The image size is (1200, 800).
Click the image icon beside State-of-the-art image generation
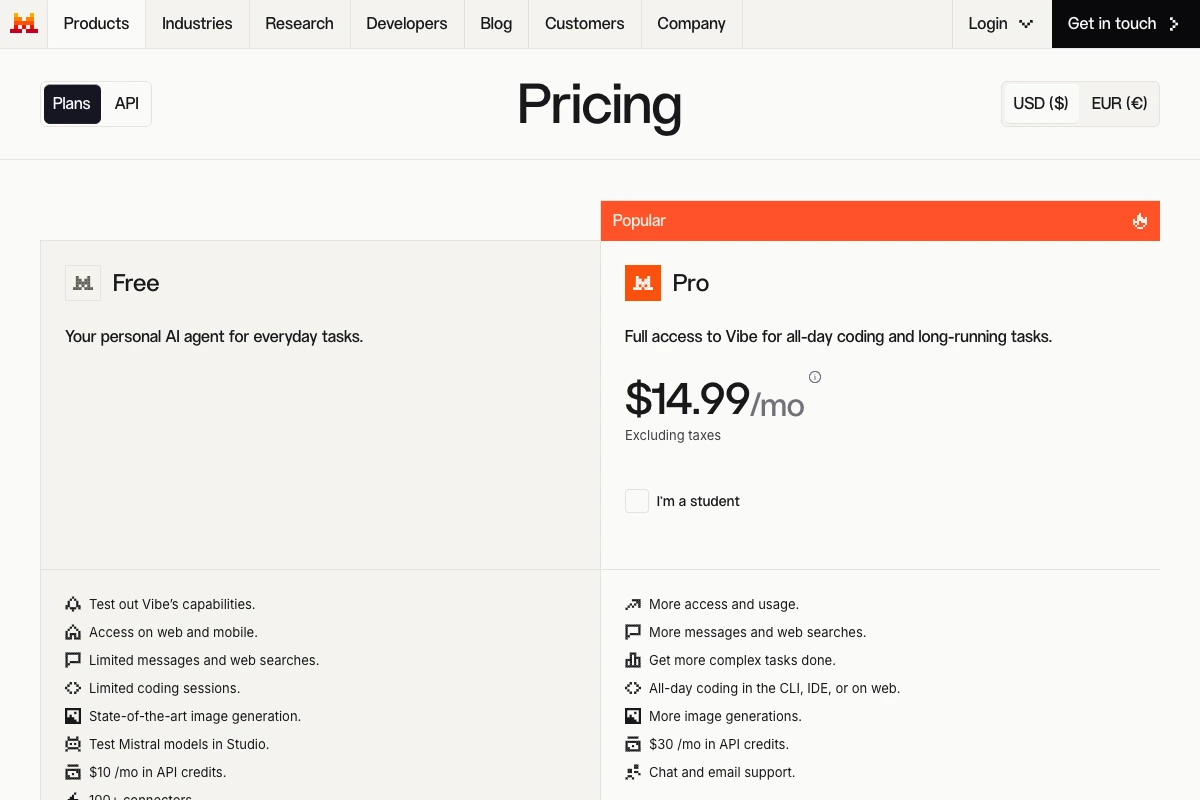(73, 716)
